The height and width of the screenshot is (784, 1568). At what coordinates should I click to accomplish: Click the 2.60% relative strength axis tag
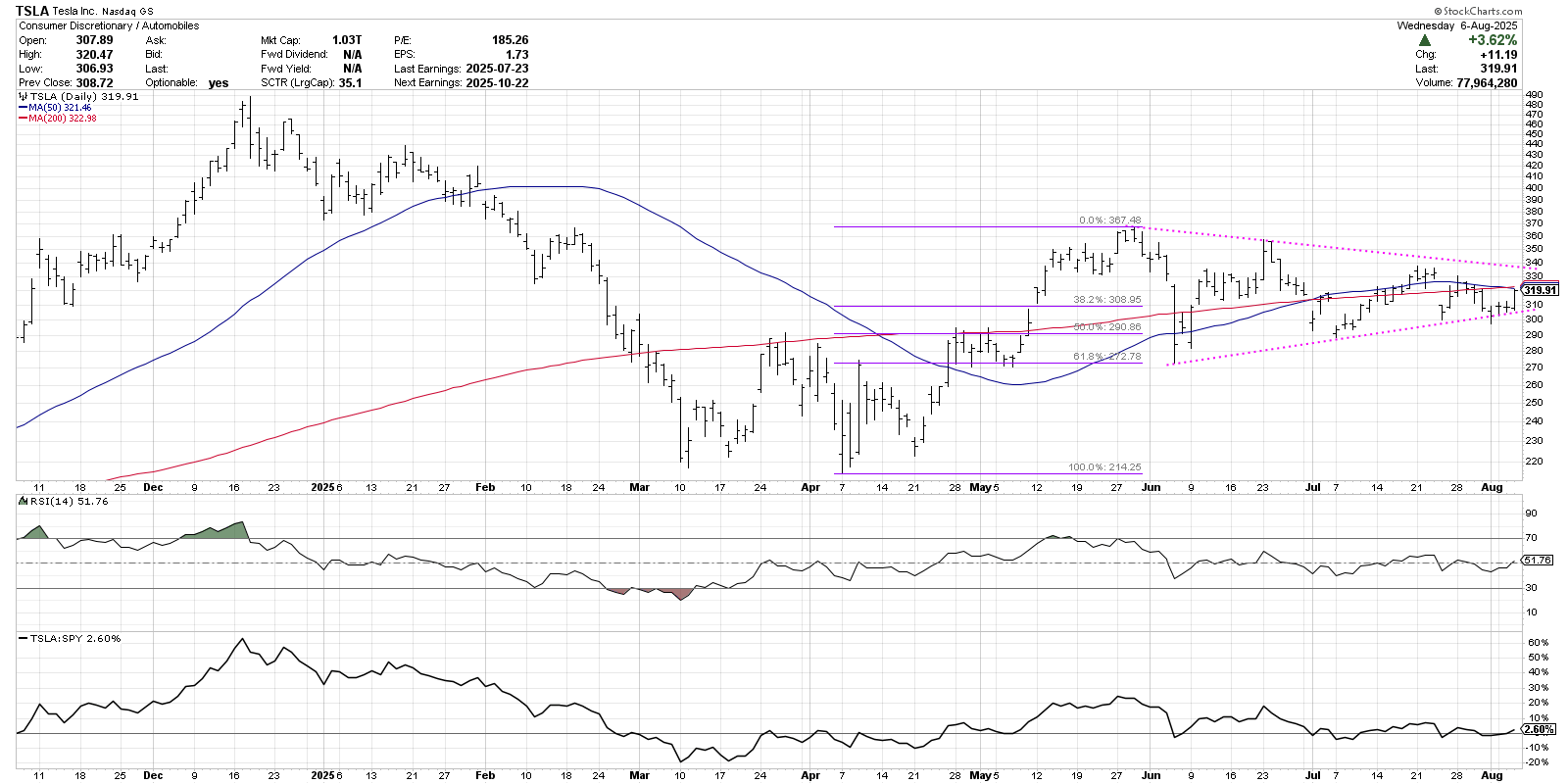coord(1539,729)
